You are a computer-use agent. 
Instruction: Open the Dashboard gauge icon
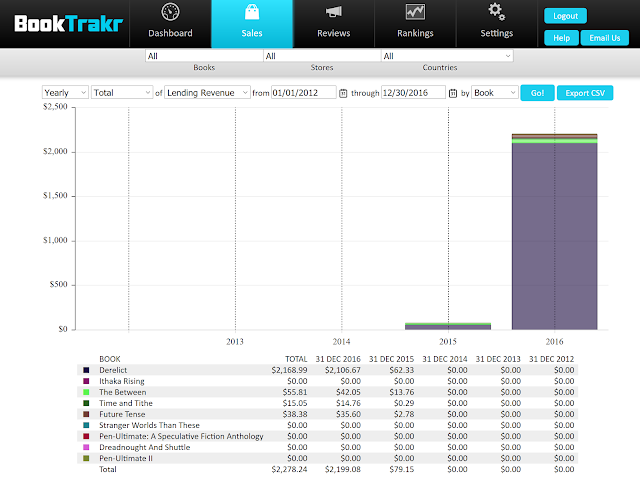pyautogui.click(x=170, y=12)
